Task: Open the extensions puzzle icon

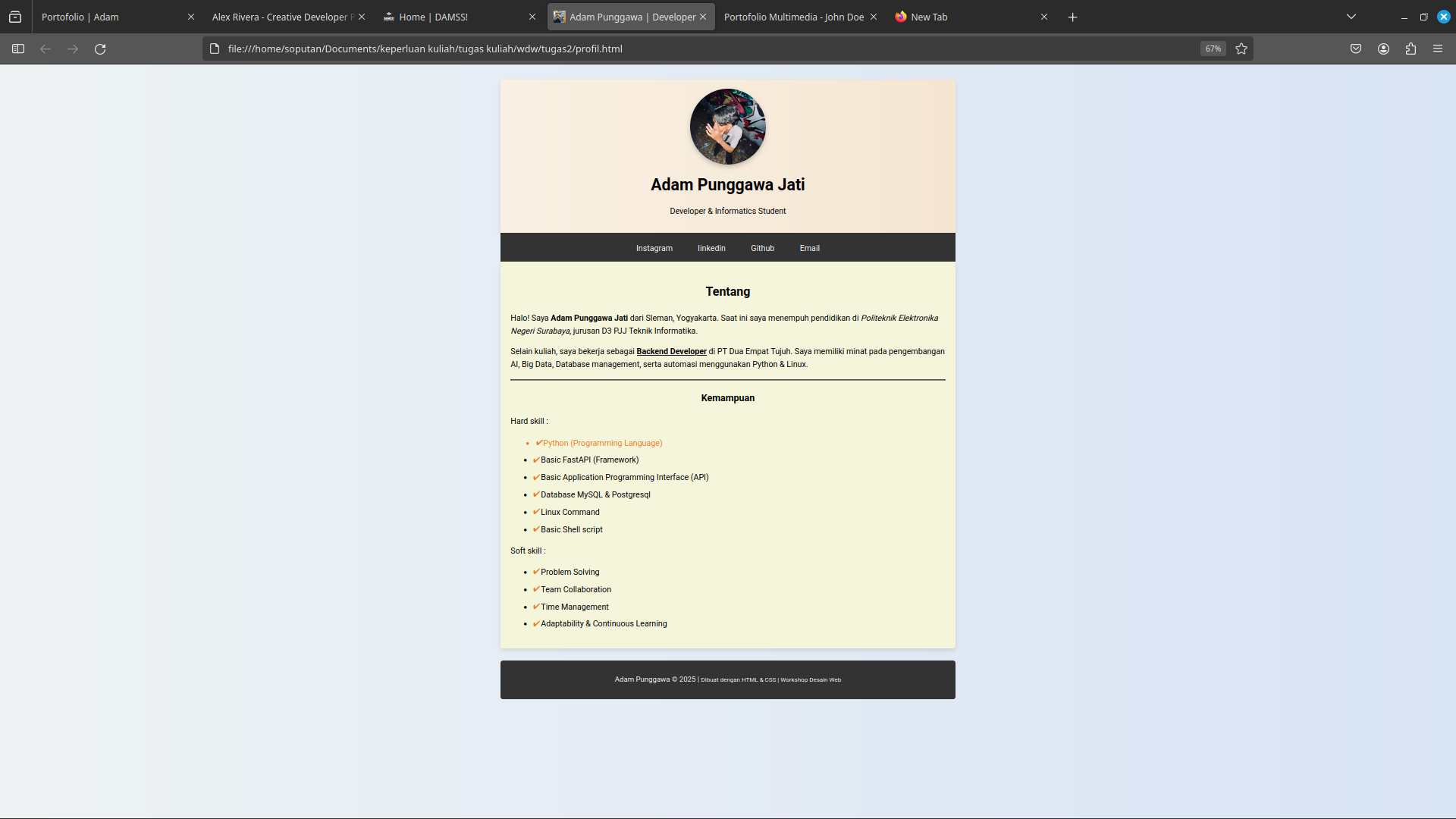Action: point(1410,49)
